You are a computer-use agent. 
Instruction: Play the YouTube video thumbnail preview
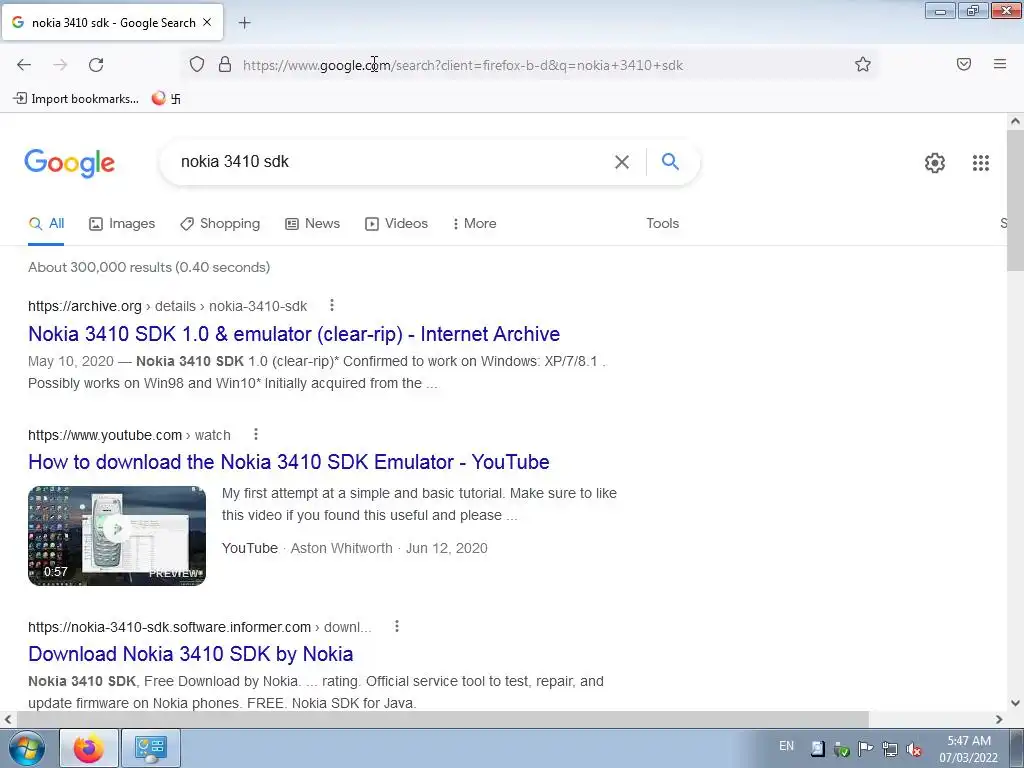(x=117, y=536)
